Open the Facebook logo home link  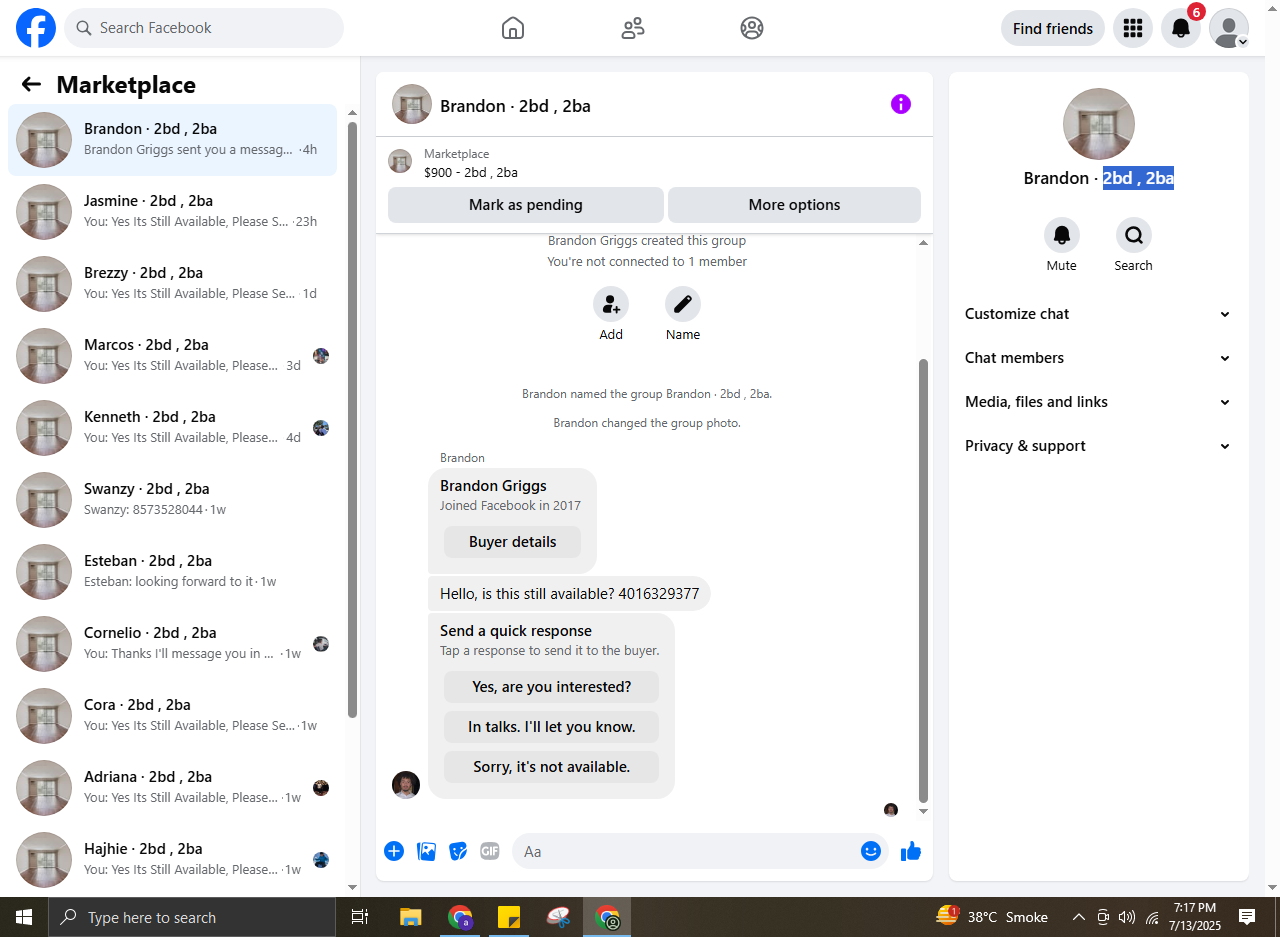(x=36, y=28)
